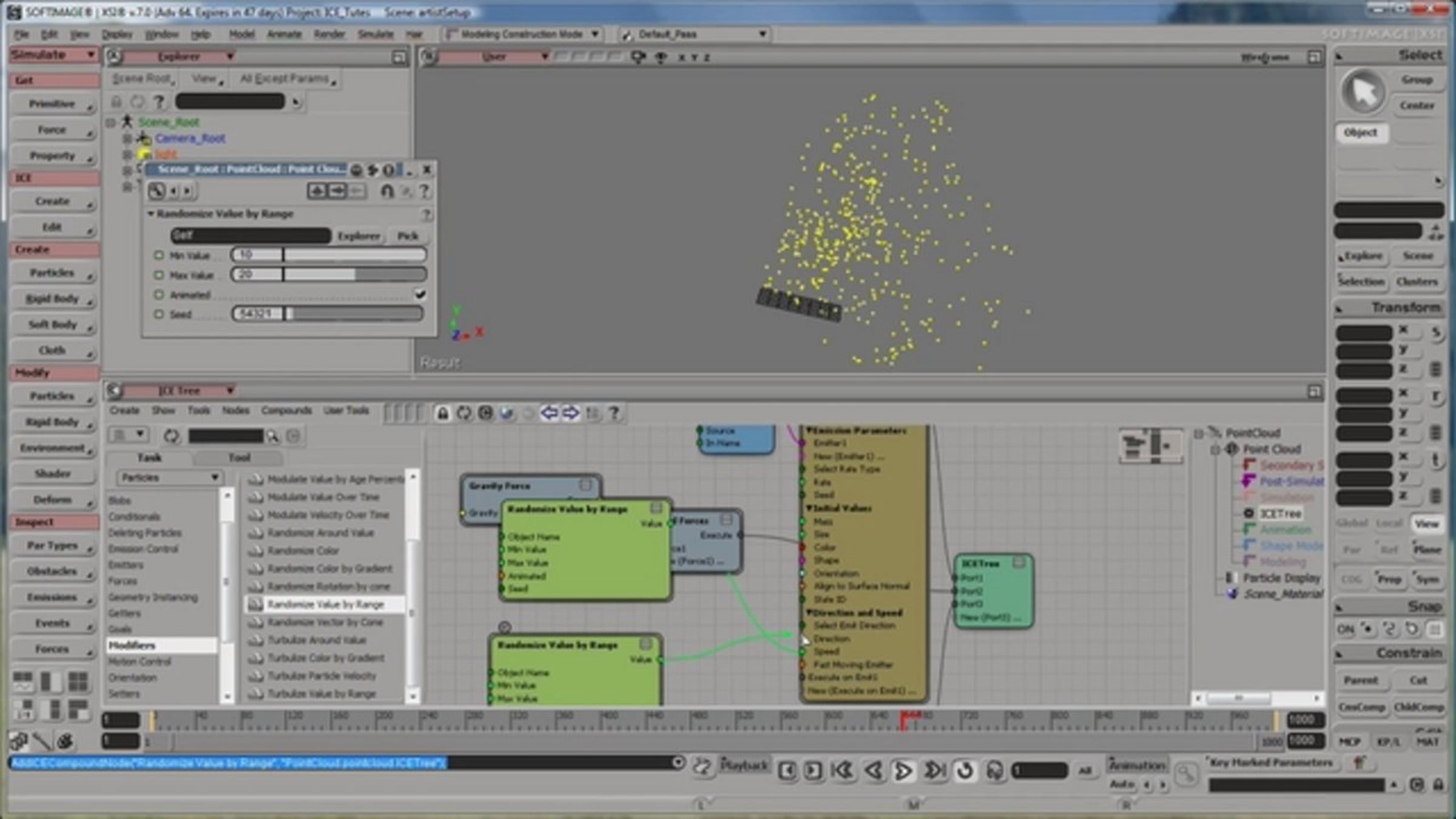Toggle the Auto key button
Image resolution: width=1456 pixels, height=819 pixels.
1122,784
